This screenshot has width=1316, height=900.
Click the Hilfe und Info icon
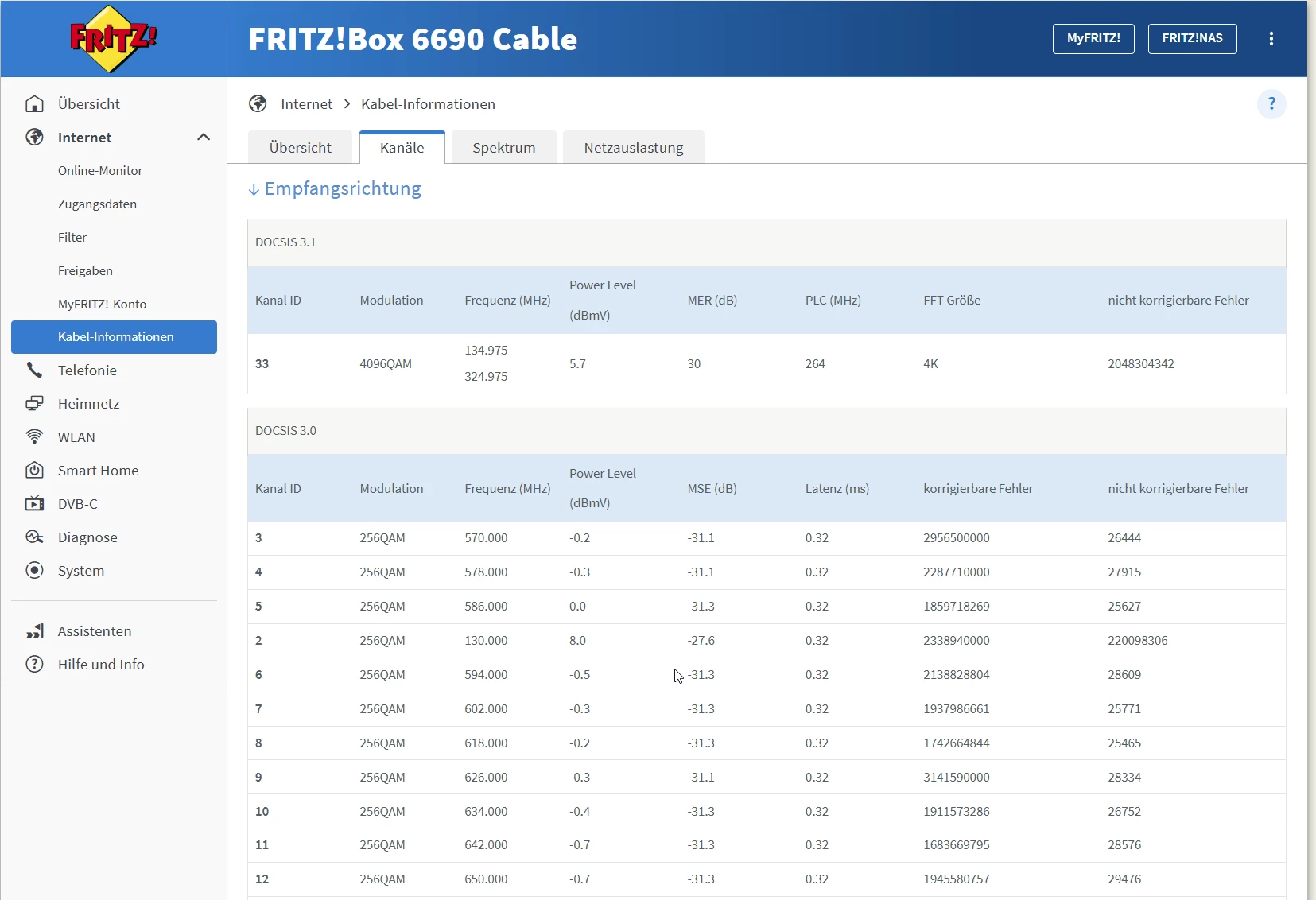tap(34, 665)
